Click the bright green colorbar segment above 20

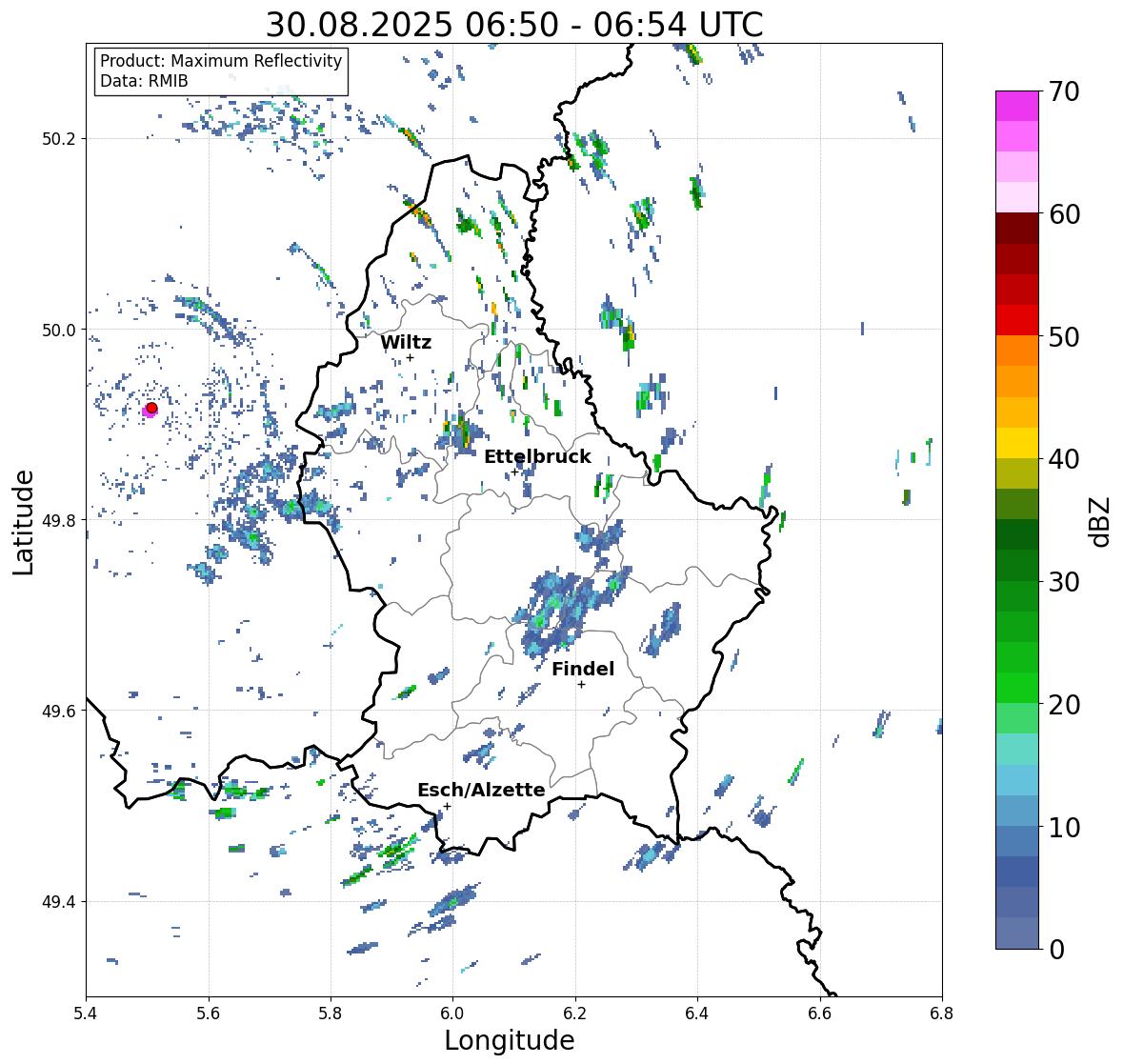(x=1017, y=688)
